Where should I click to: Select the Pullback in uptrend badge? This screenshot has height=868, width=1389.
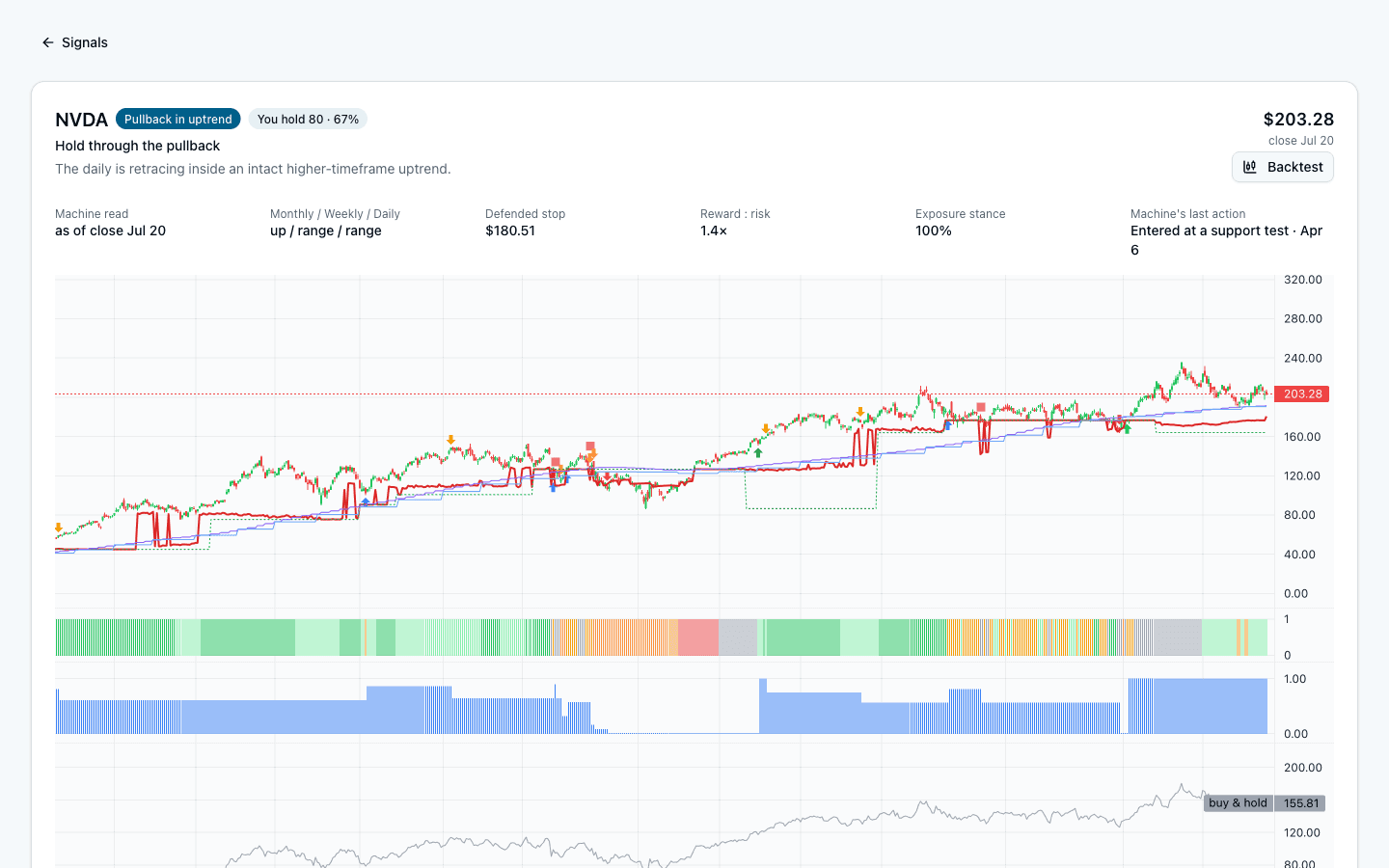(x=178, y=120)
